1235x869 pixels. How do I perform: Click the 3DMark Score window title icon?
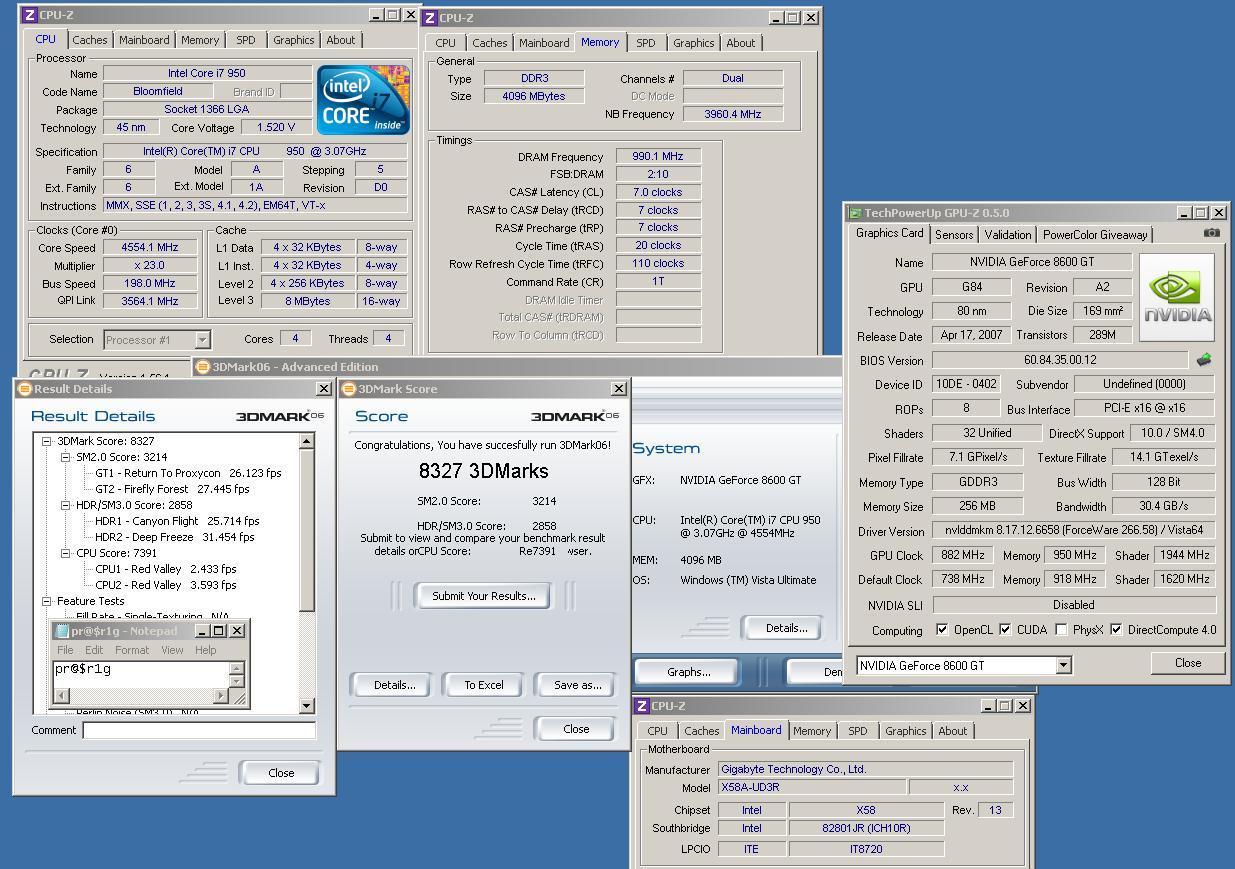pyautogui.click(x=349, y=389)
